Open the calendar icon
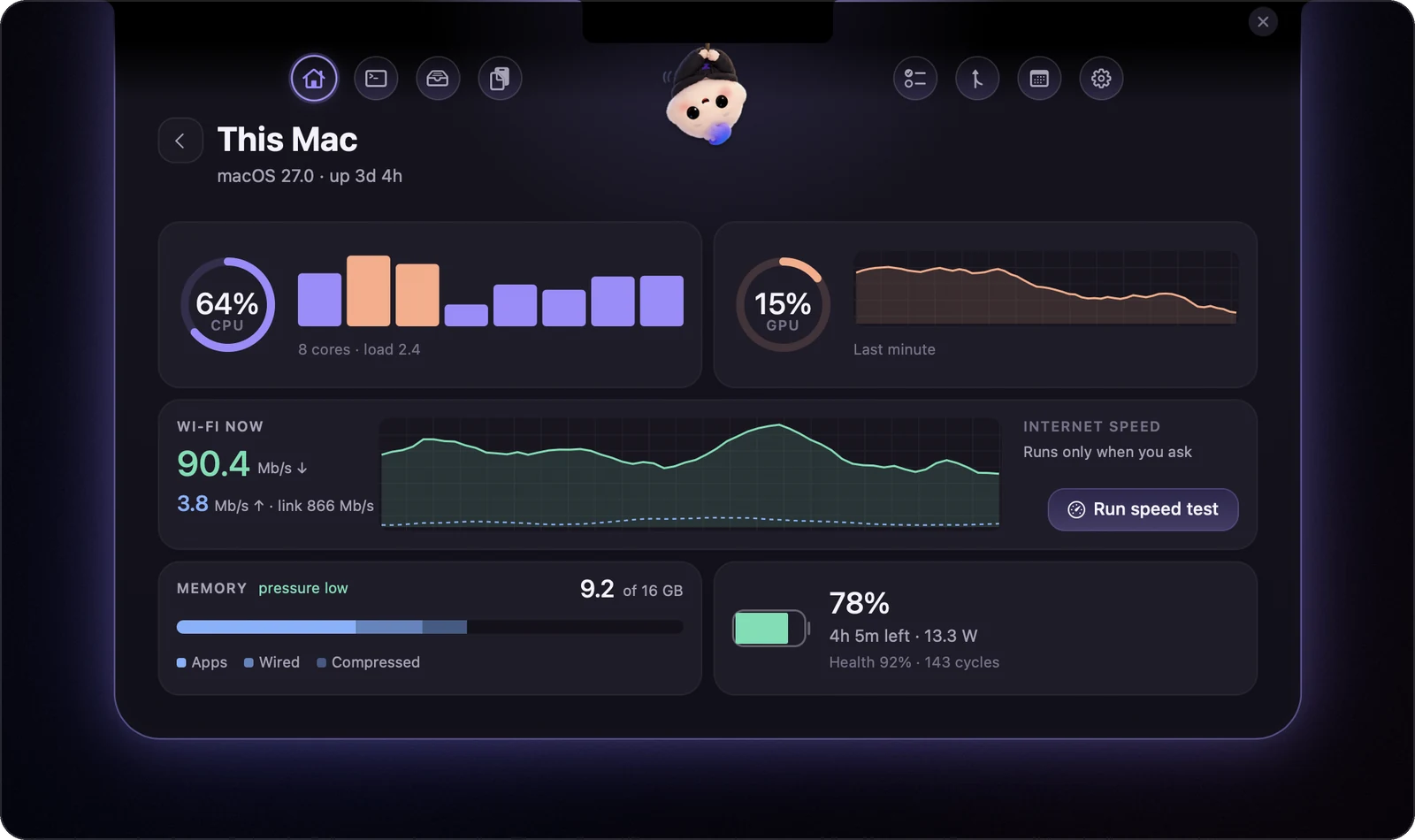 1039,79
